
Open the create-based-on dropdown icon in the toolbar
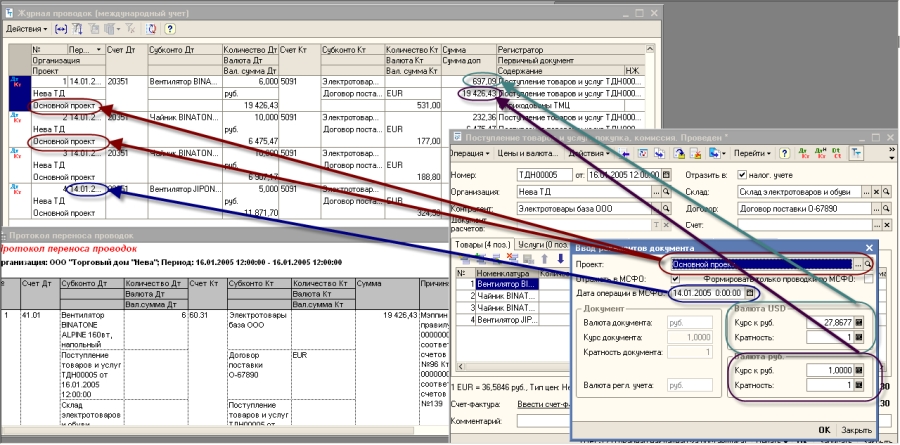pos(717,153)
